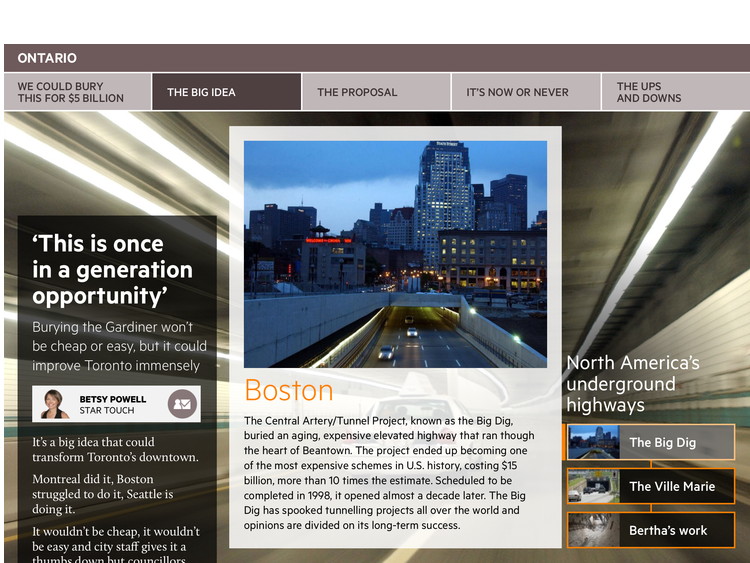Click the Boston skyline photo
The width and height of the screenshot is (750, 563).
coord(396,254)
